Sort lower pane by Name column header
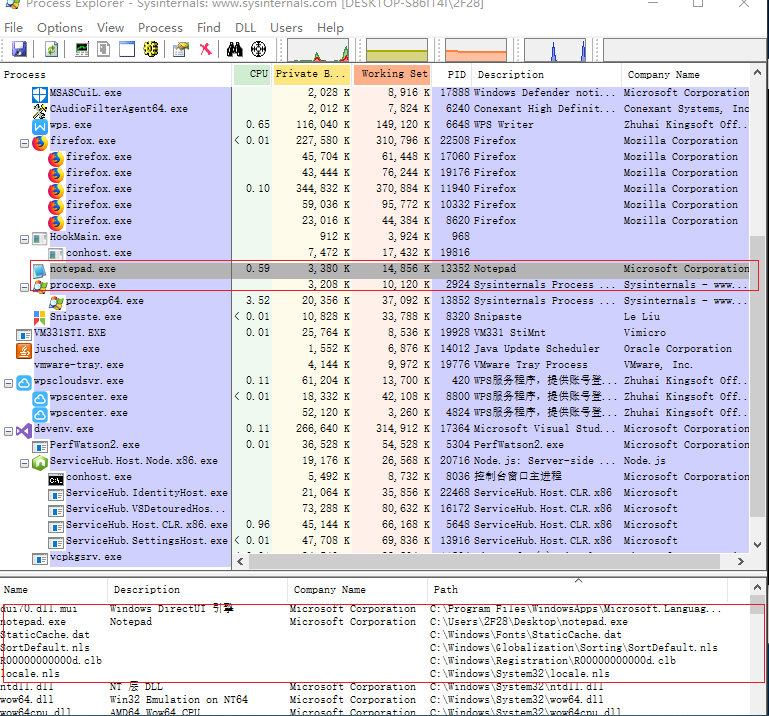The height and width of the screenshot is (716, 769). [x=53, y=590]
